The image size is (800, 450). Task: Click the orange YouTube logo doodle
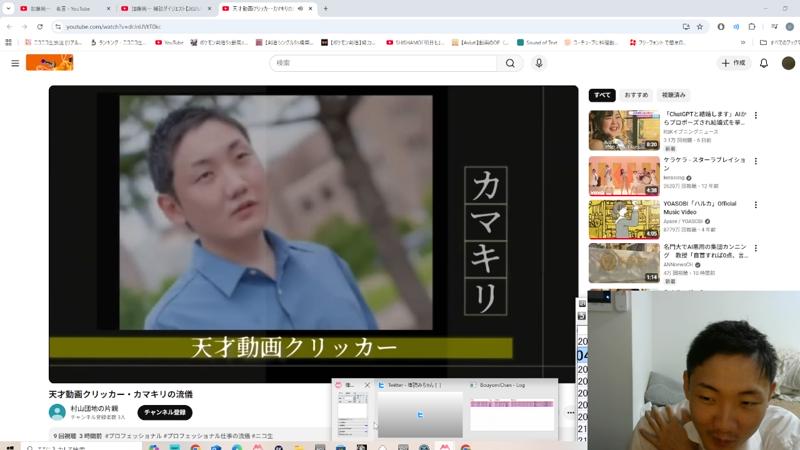49,63
